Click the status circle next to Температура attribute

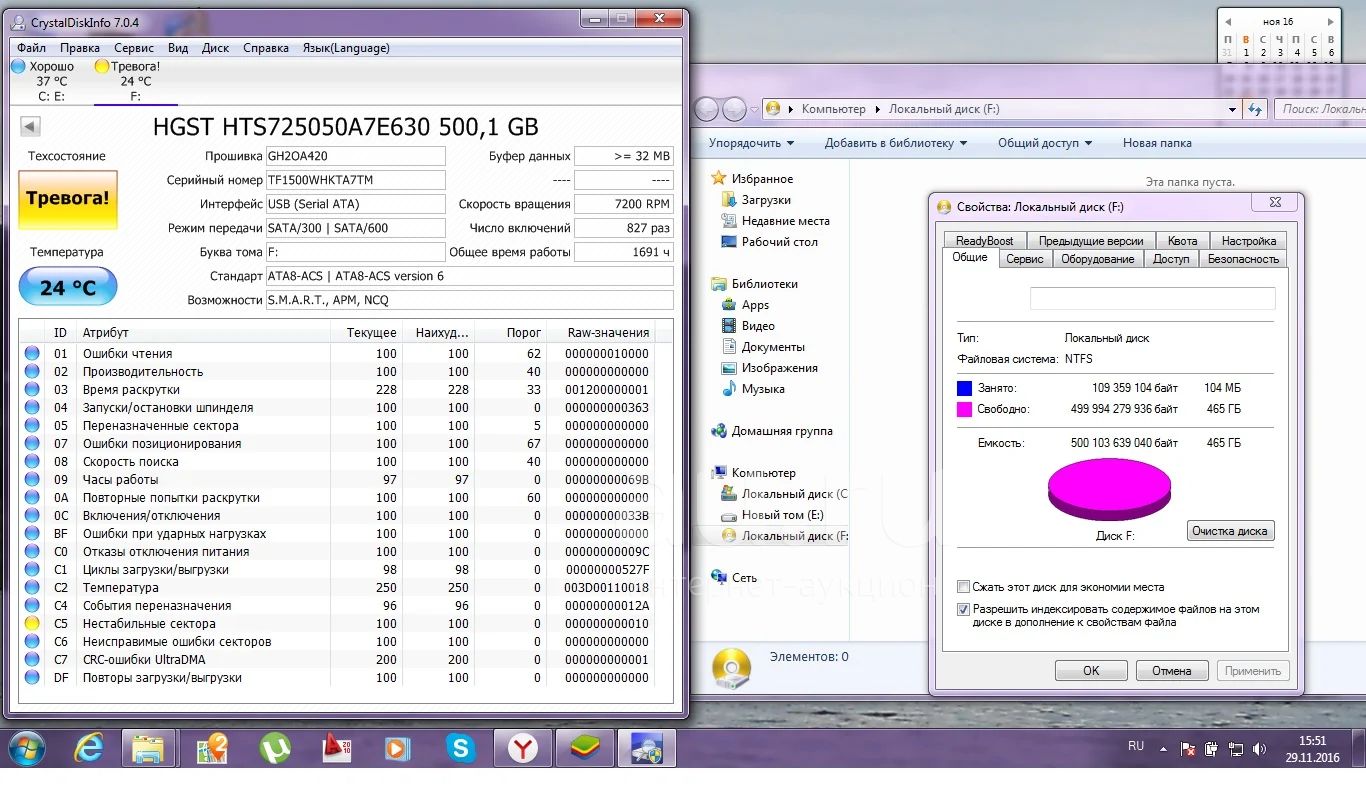click(x=32, y=588)
